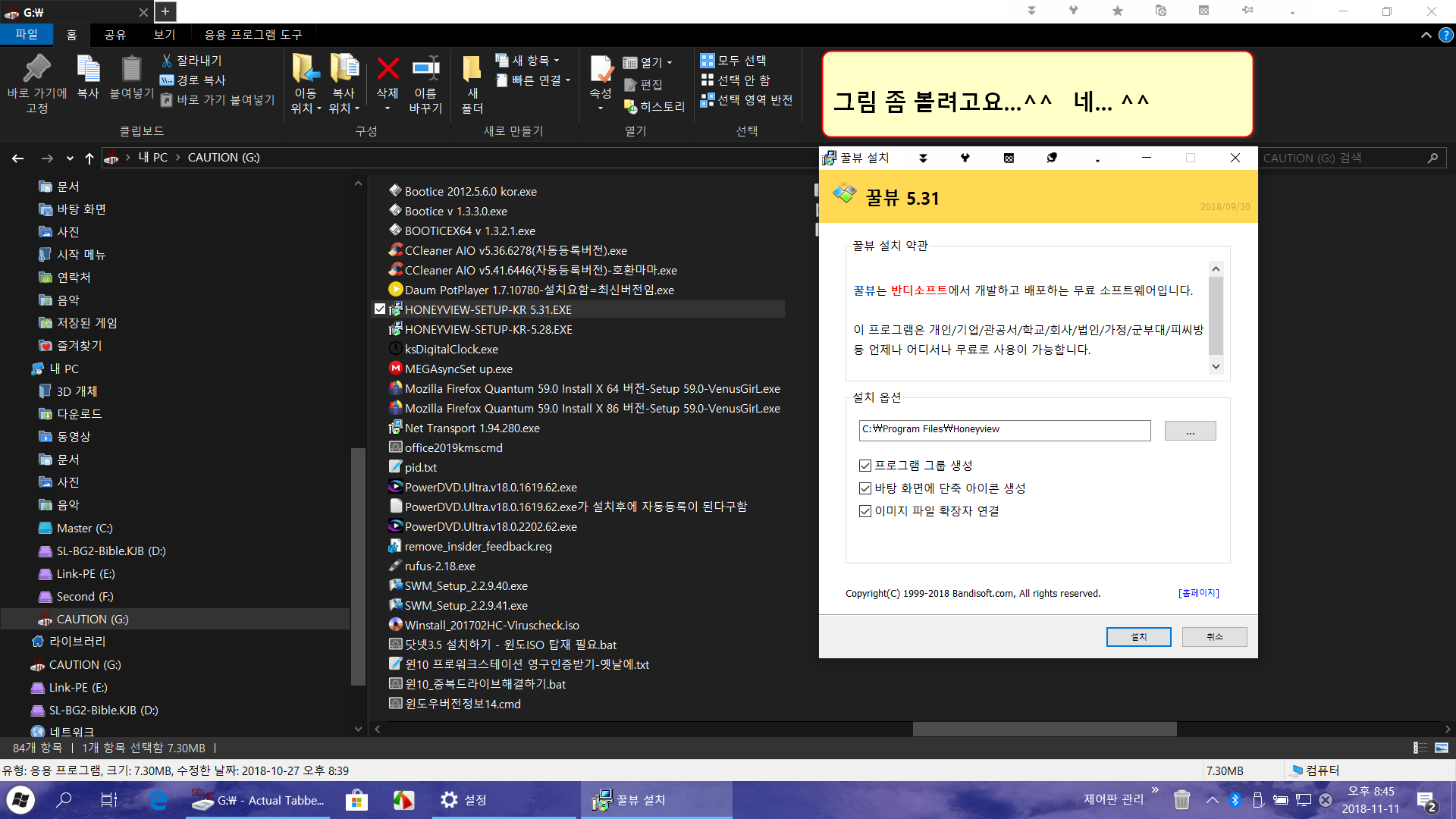Open Microsoft Store taskbar icon
This screenshot has width=1456, height=819.
(x=356, y=800)
